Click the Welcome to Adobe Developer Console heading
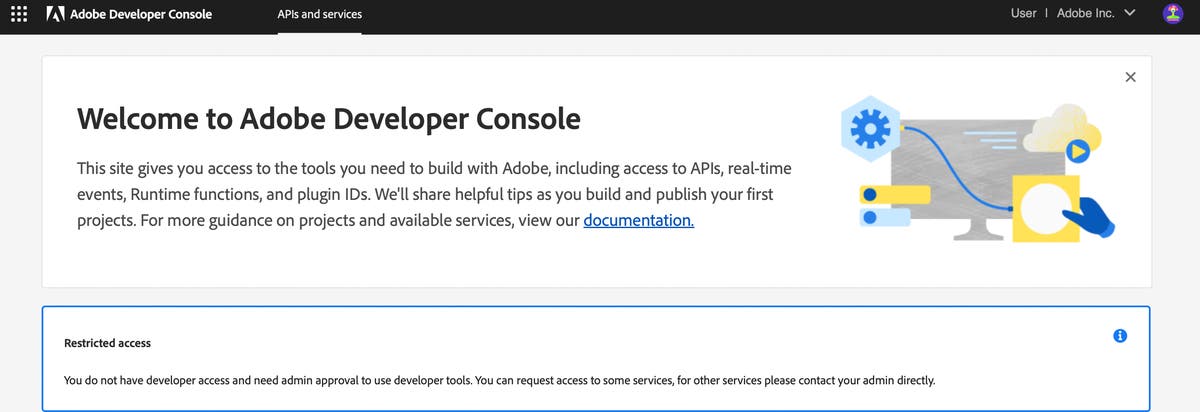Image resolution: width=1200 pixels, height=412 pixels. [329, 119]
